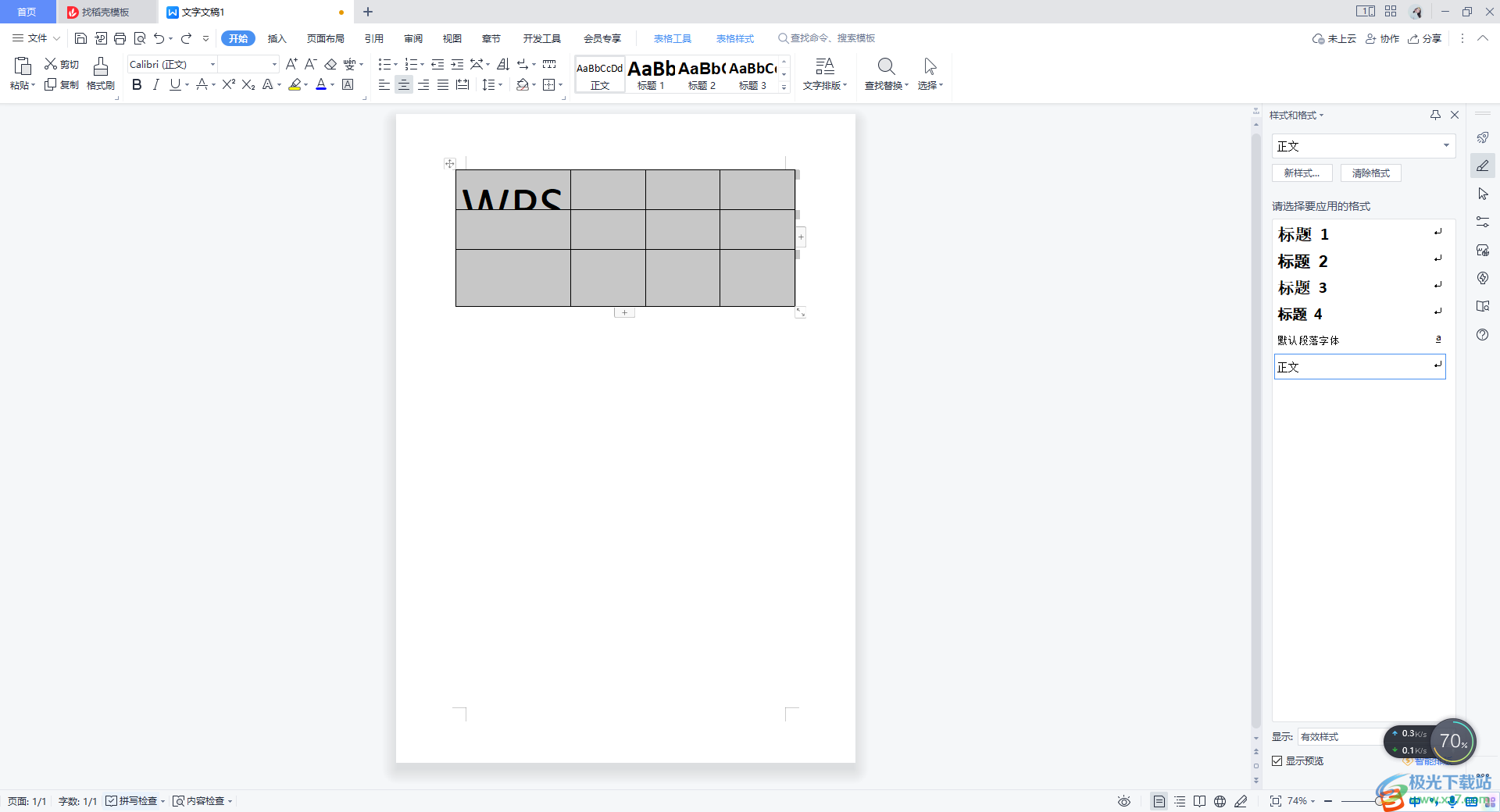Toggle Italic formatting

click(x=155, y=84)
